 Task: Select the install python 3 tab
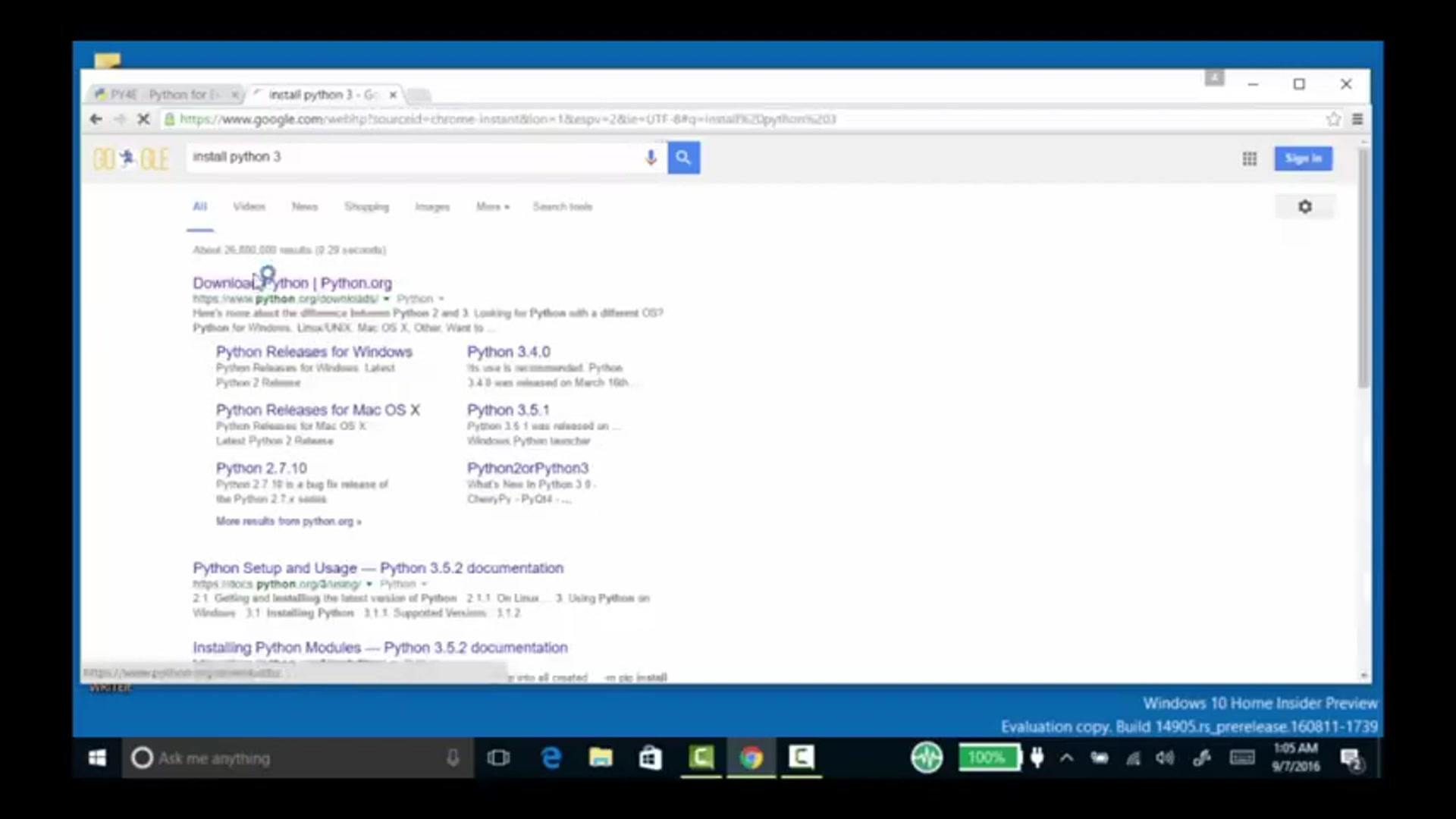click(x=323, y=94)
